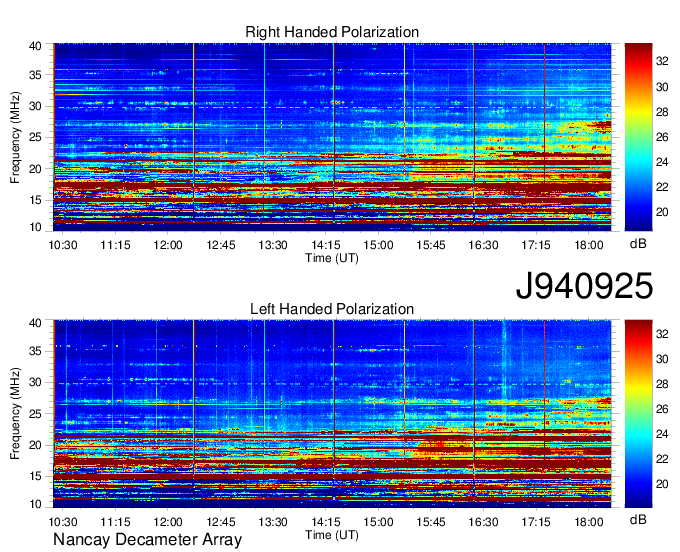This screenshot has width=680, height=552.
Task: Click the 13:30 time tick on Left Handed plot
Action: (x=273, y=522)
